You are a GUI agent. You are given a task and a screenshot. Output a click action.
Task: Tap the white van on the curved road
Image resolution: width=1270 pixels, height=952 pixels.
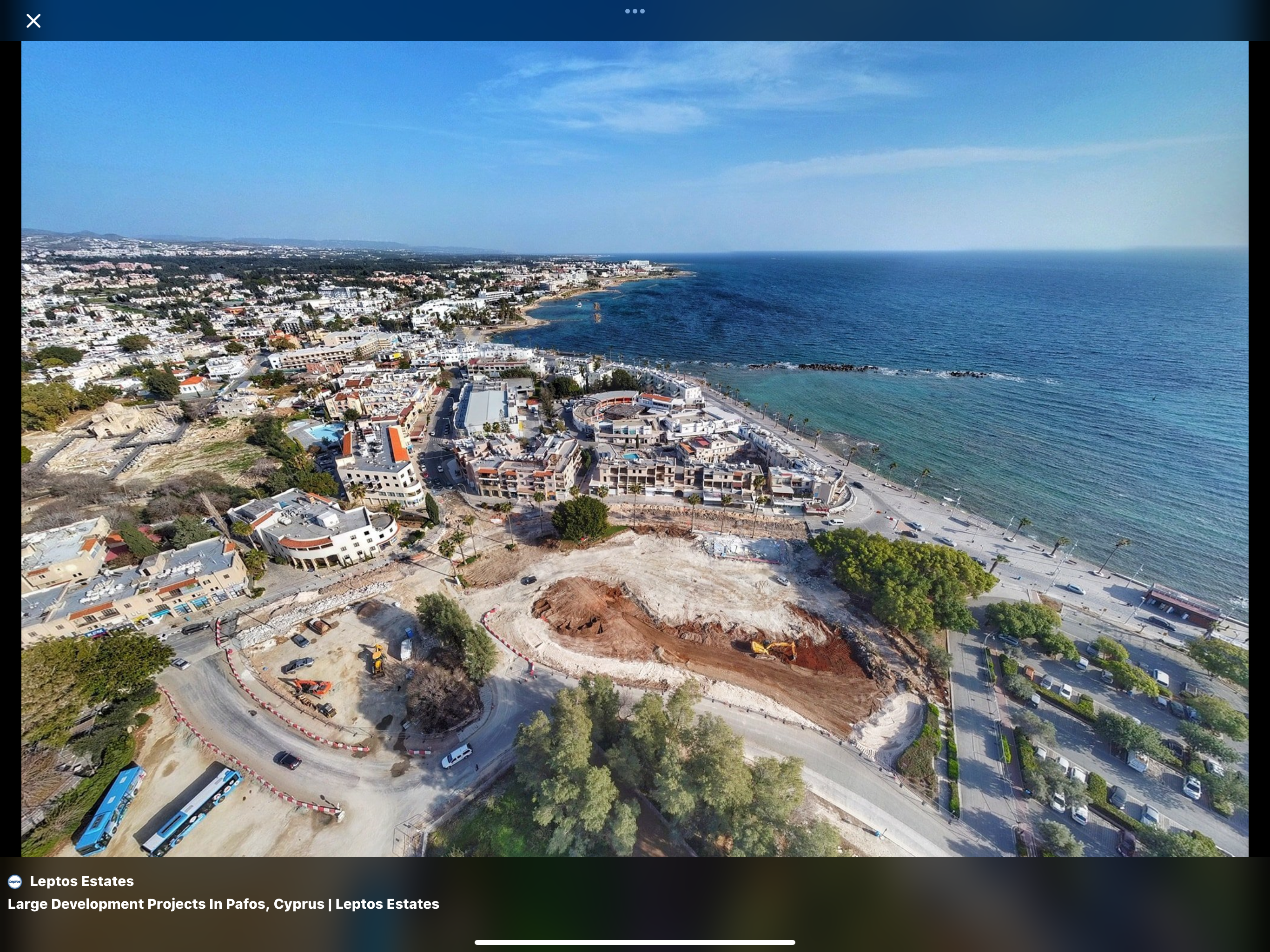click(457, 756)
